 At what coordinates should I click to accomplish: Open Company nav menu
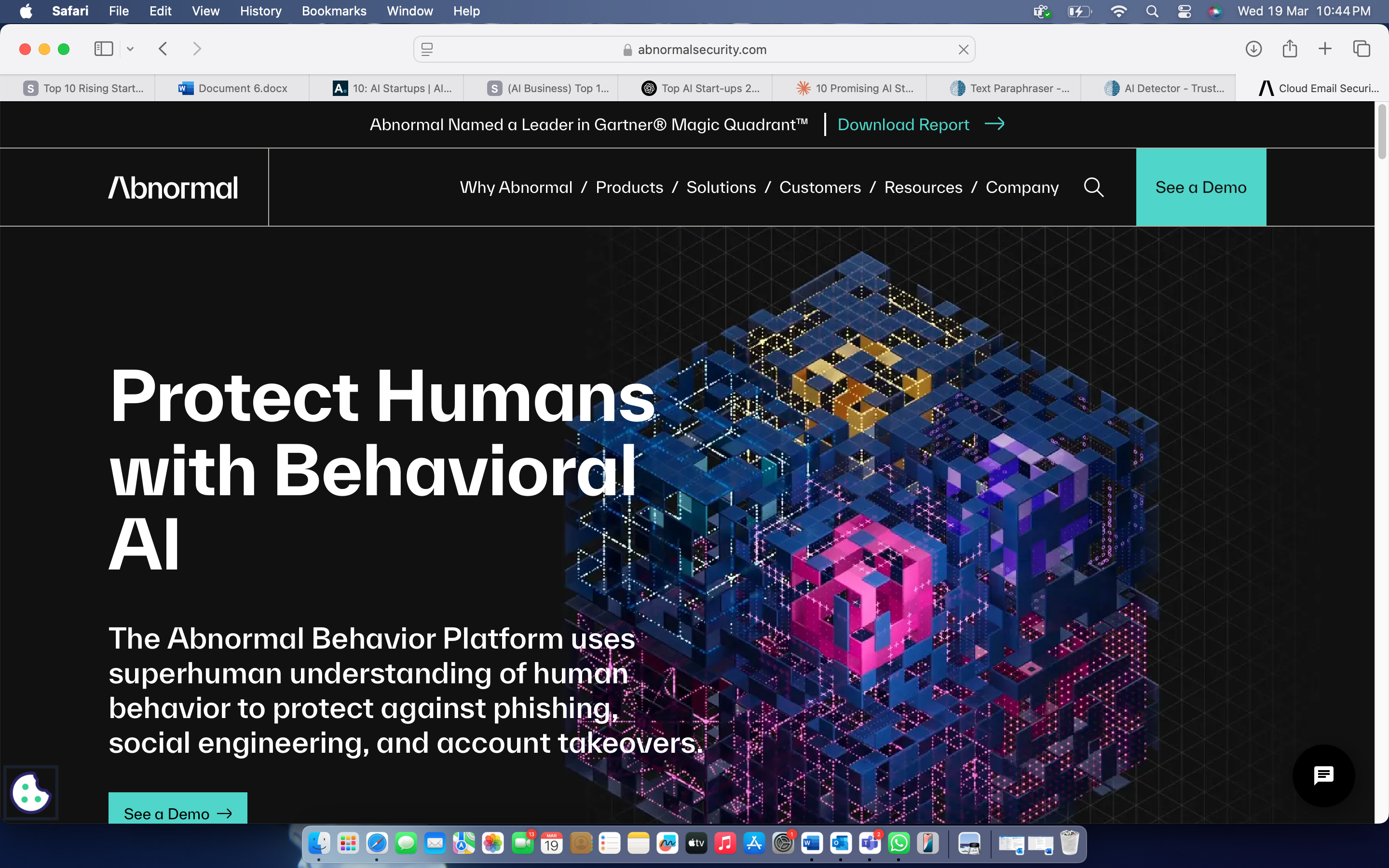[1021, 187]
